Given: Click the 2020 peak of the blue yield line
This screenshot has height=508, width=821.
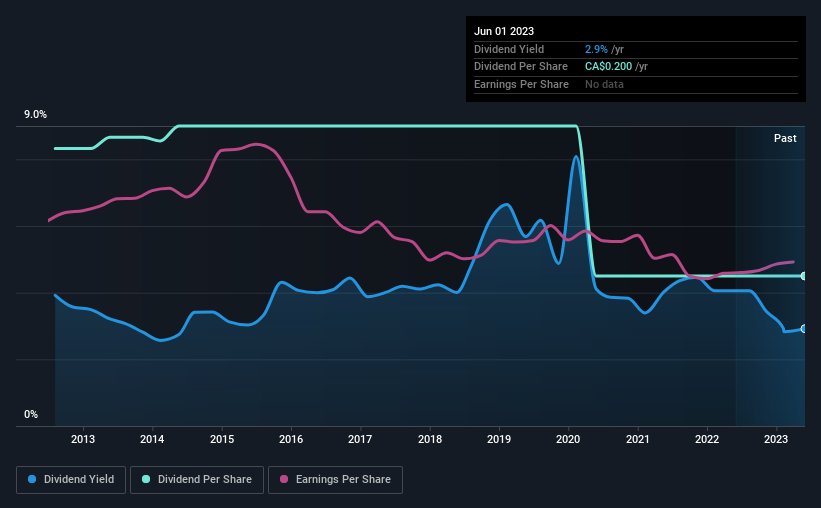Looking at the screenshot, I should (x=576, y=156).
